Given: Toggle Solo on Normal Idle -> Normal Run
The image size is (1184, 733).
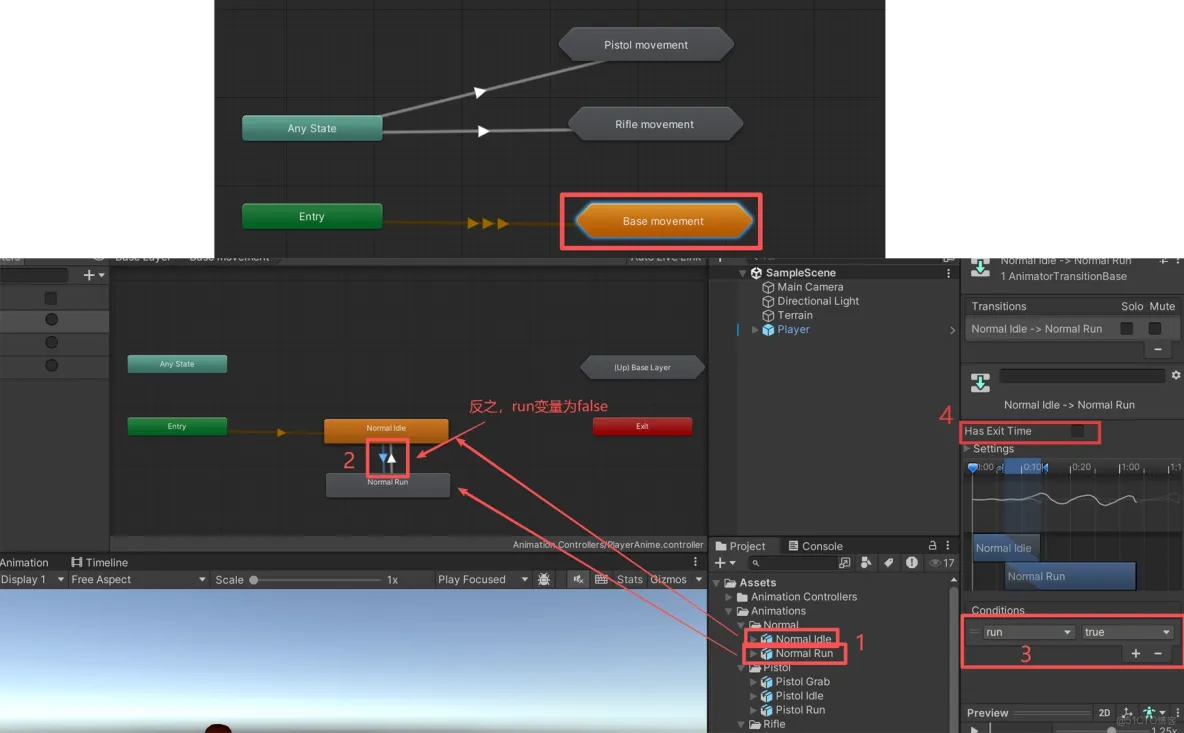Looking at the screenshot, I should point(1126,329).
